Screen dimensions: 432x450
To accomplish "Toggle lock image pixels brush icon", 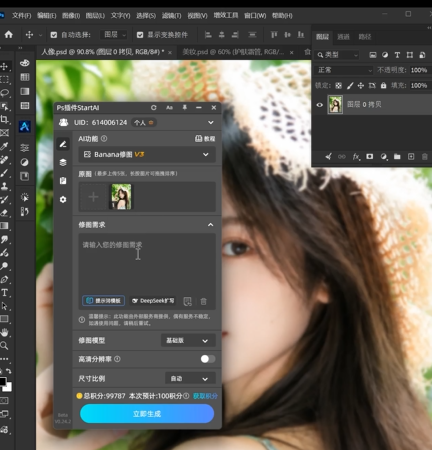I will click(350, 86).
